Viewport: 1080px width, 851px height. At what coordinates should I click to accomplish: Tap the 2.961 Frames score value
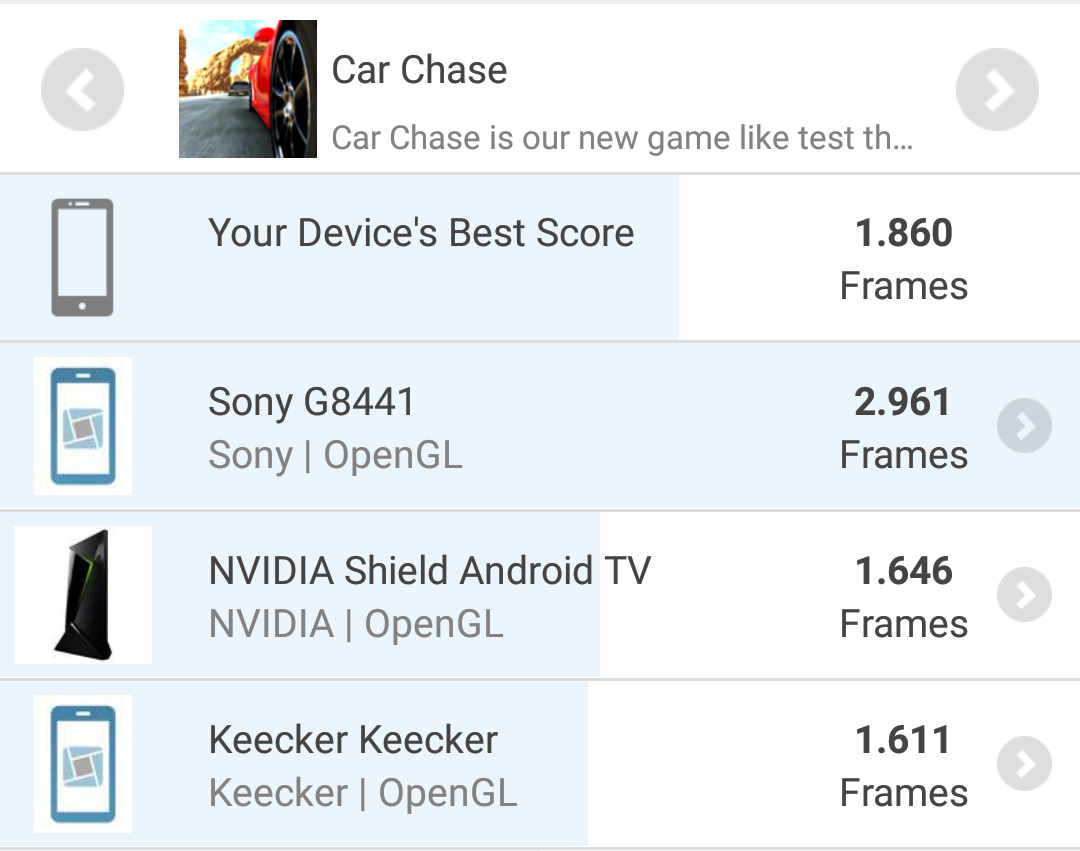click(x=904, y=428)
